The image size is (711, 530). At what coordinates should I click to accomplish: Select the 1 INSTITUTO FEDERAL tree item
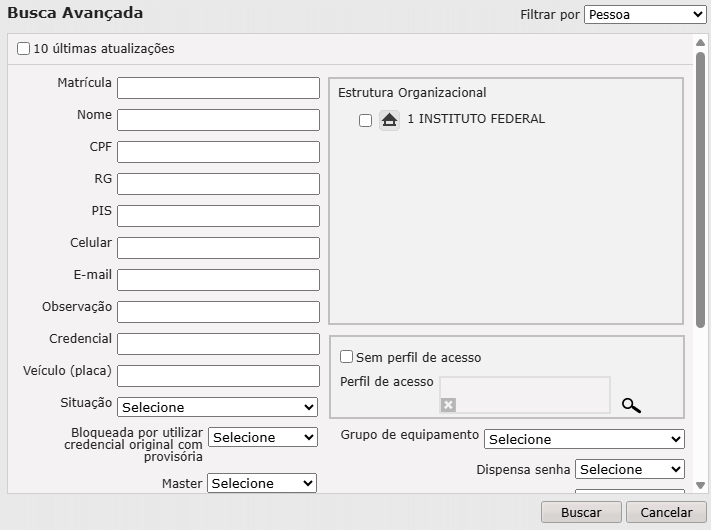(476, 119)
